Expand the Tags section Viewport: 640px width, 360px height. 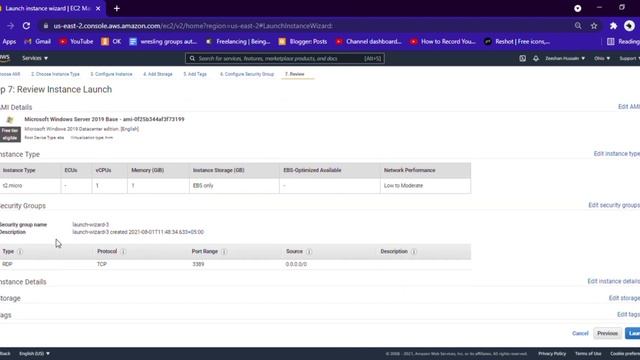point(6,315)
